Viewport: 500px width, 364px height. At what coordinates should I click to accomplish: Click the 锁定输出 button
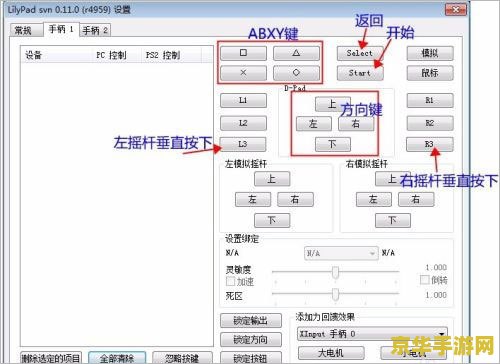[x=251, y=321]
